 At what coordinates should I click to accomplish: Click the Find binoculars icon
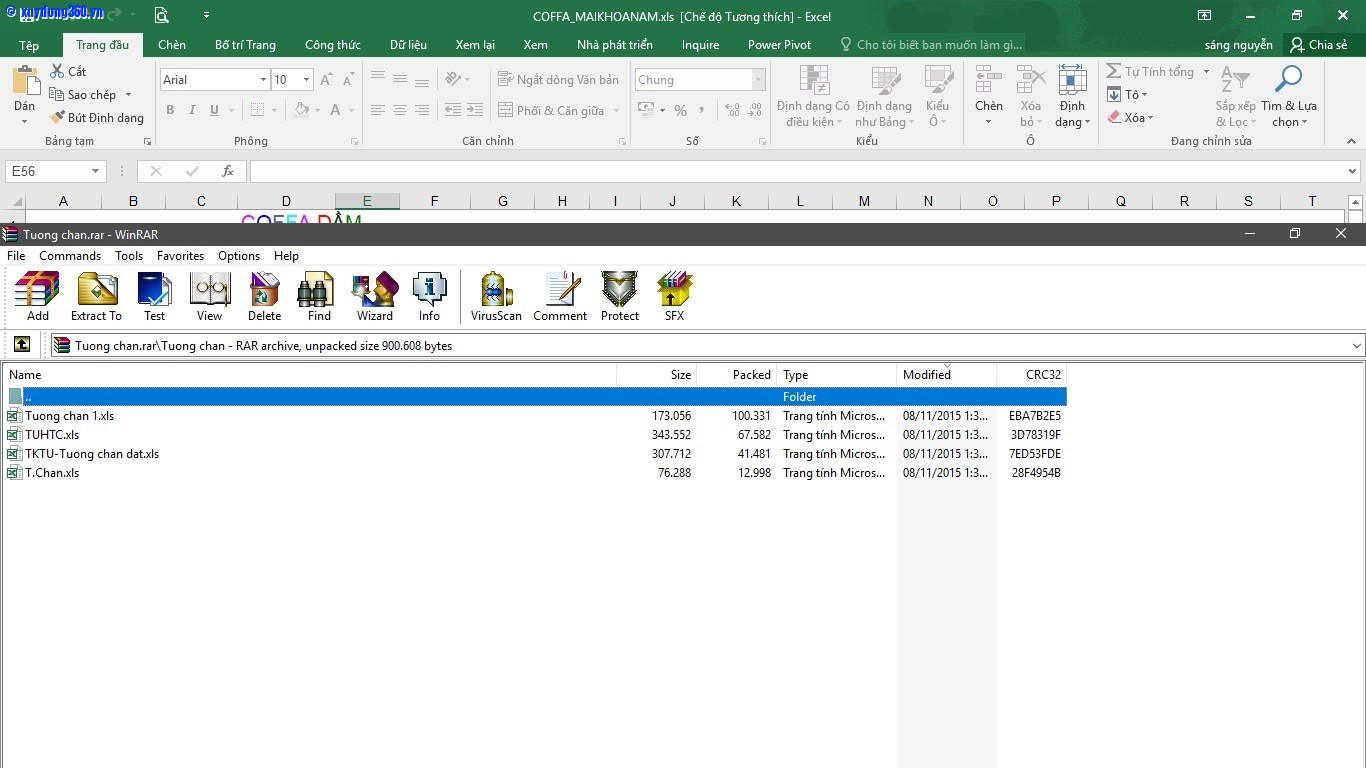point(319,297)
